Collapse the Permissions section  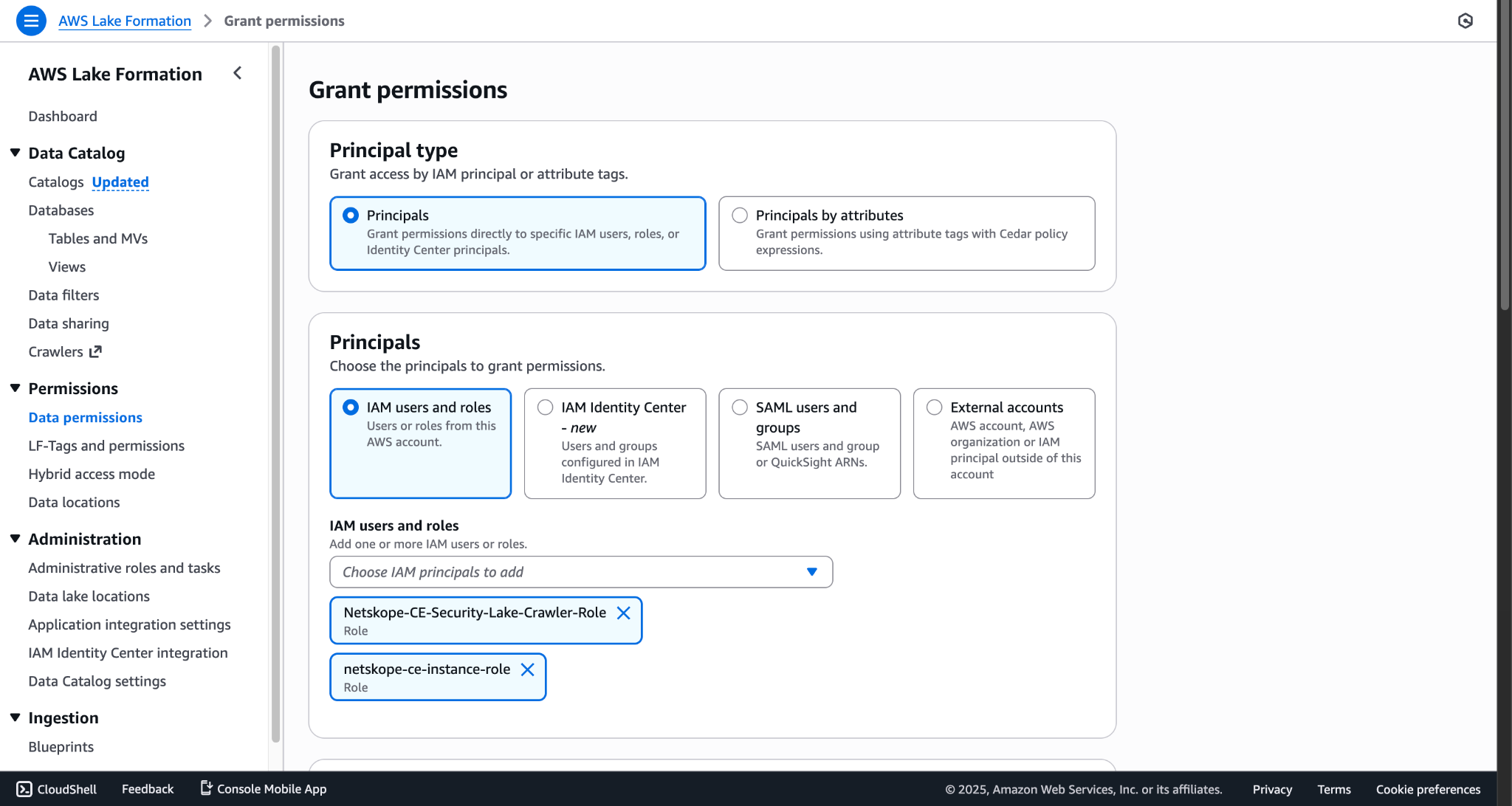15,388
